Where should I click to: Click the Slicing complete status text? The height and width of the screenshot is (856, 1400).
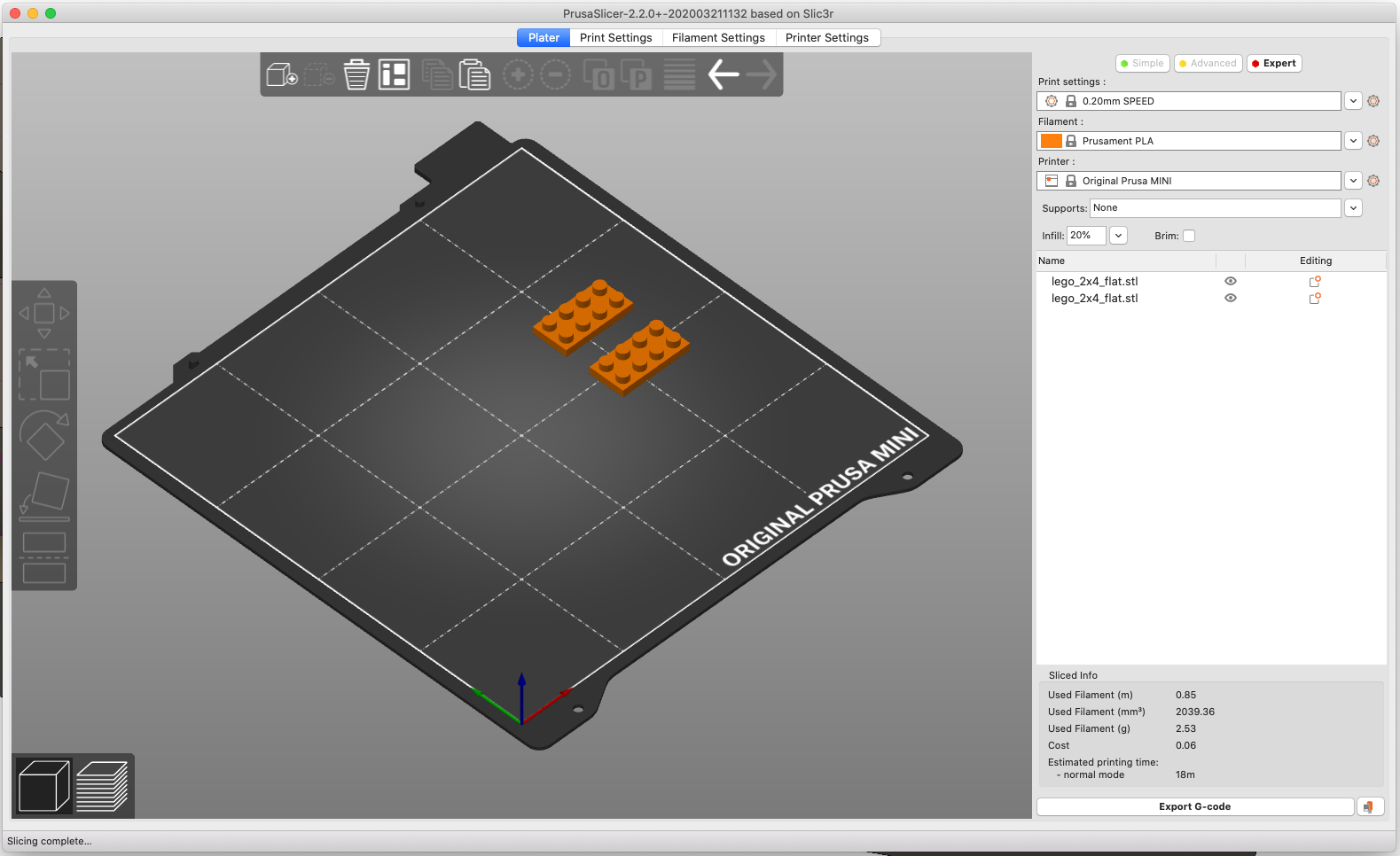pyautogui.click(x=50, y=841)
